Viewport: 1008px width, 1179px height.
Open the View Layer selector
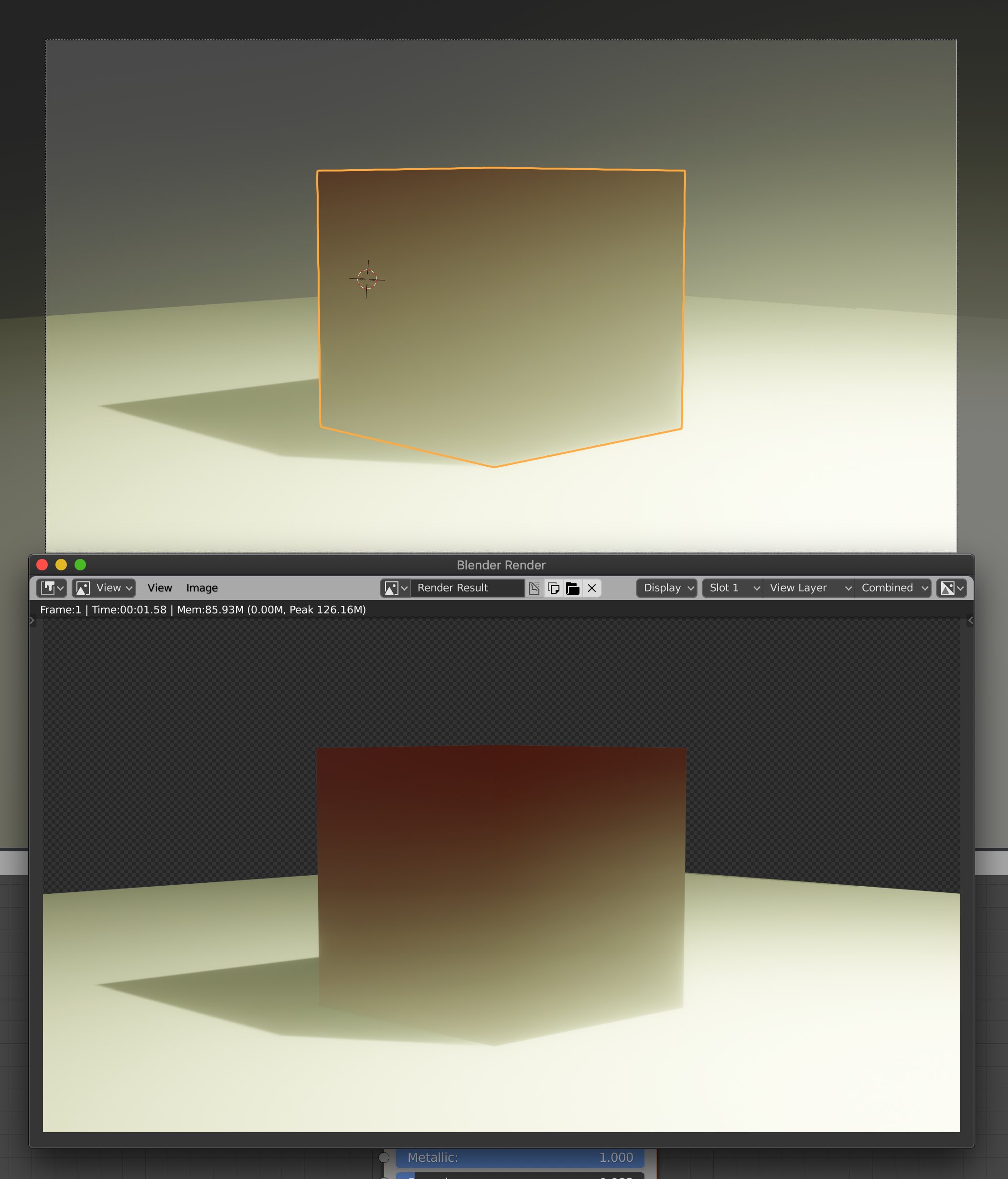809,588
